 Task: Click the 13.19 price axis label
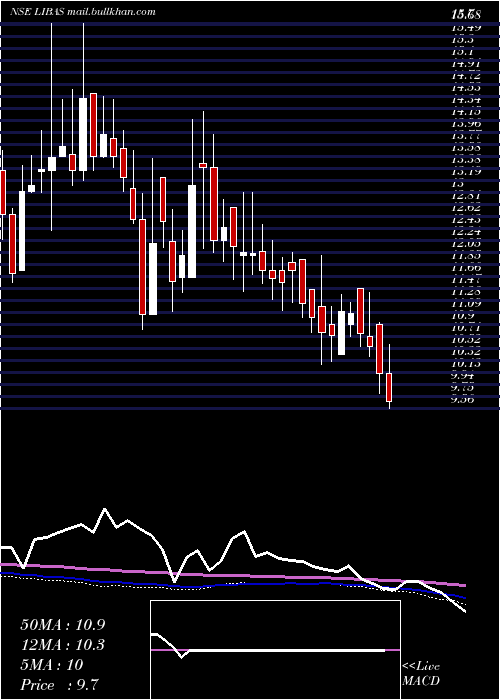(x=465, y=171)
